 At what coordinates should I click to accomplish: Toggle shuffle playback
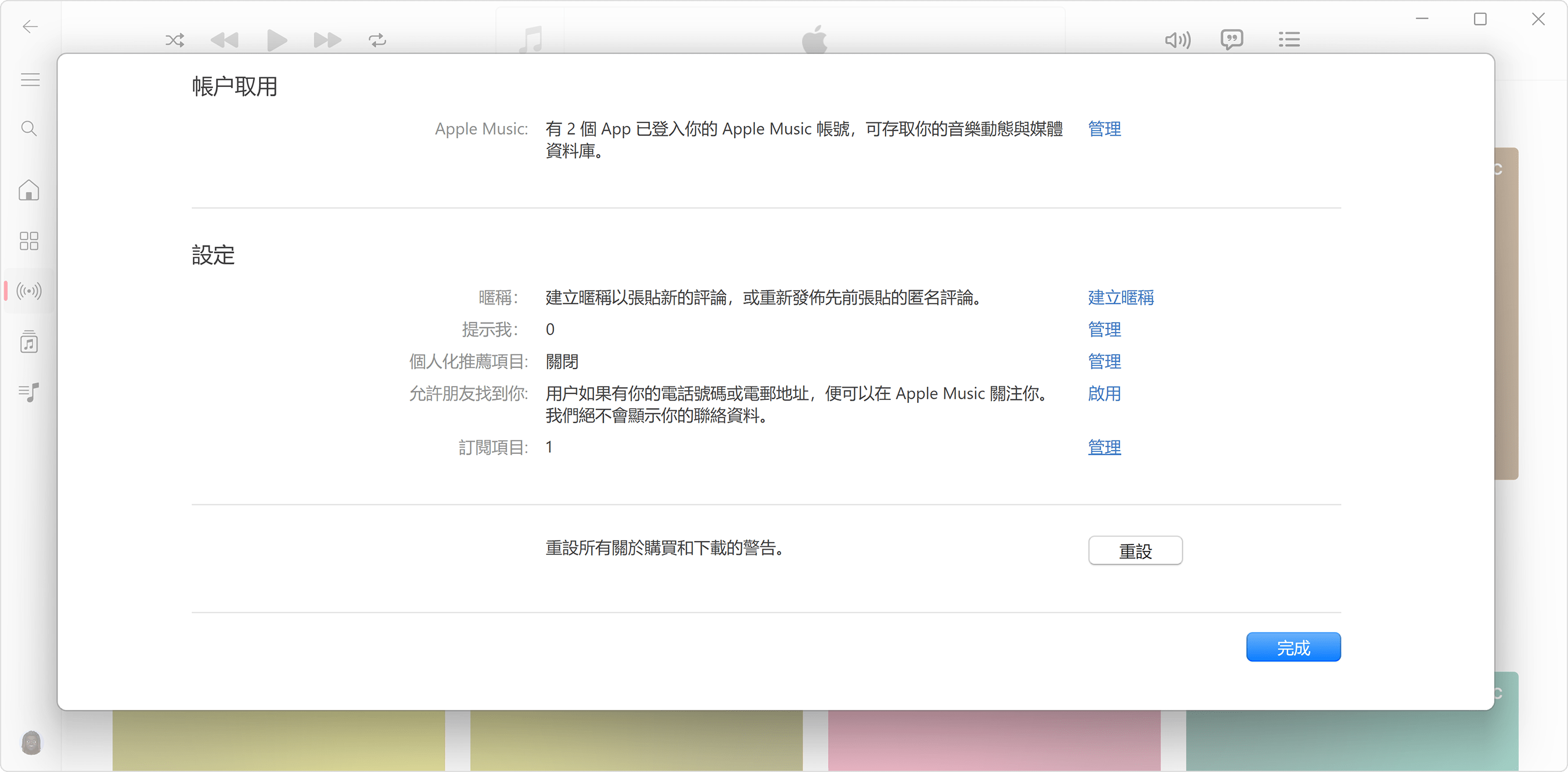click(x=175, y=40)
